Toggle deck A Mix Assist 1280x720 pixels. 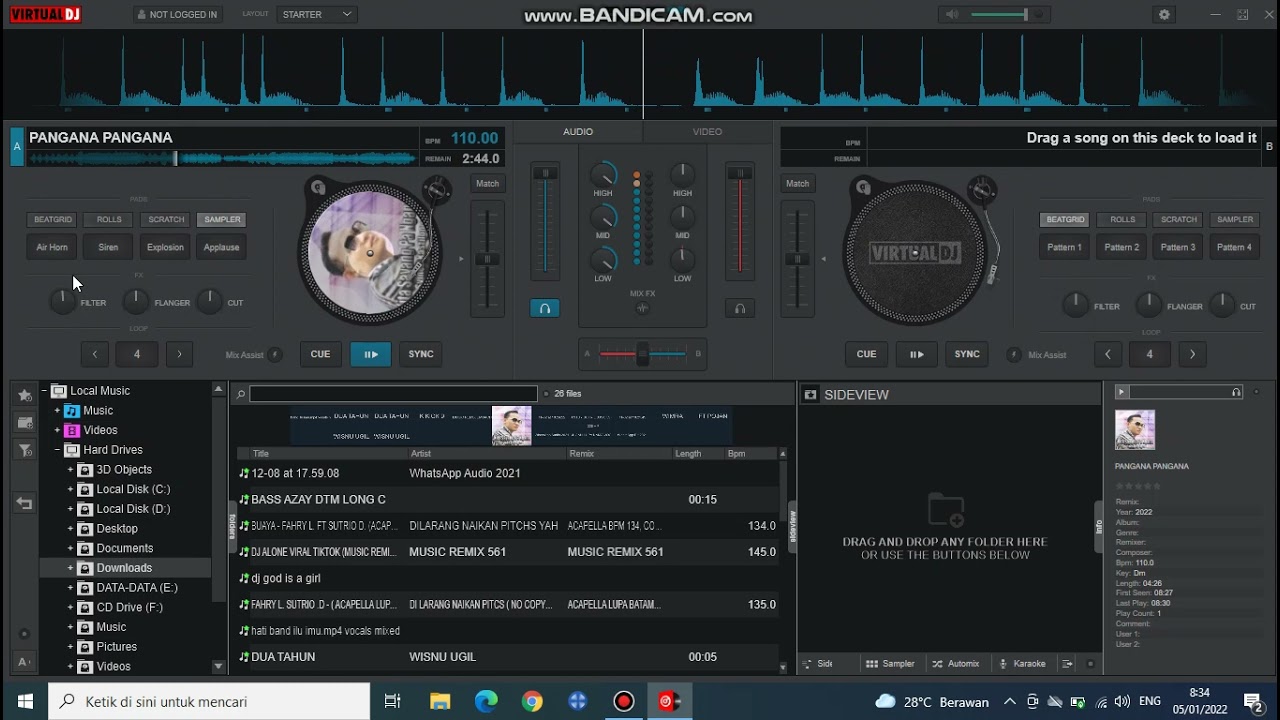pyautogui.click(x=275, y=355)
